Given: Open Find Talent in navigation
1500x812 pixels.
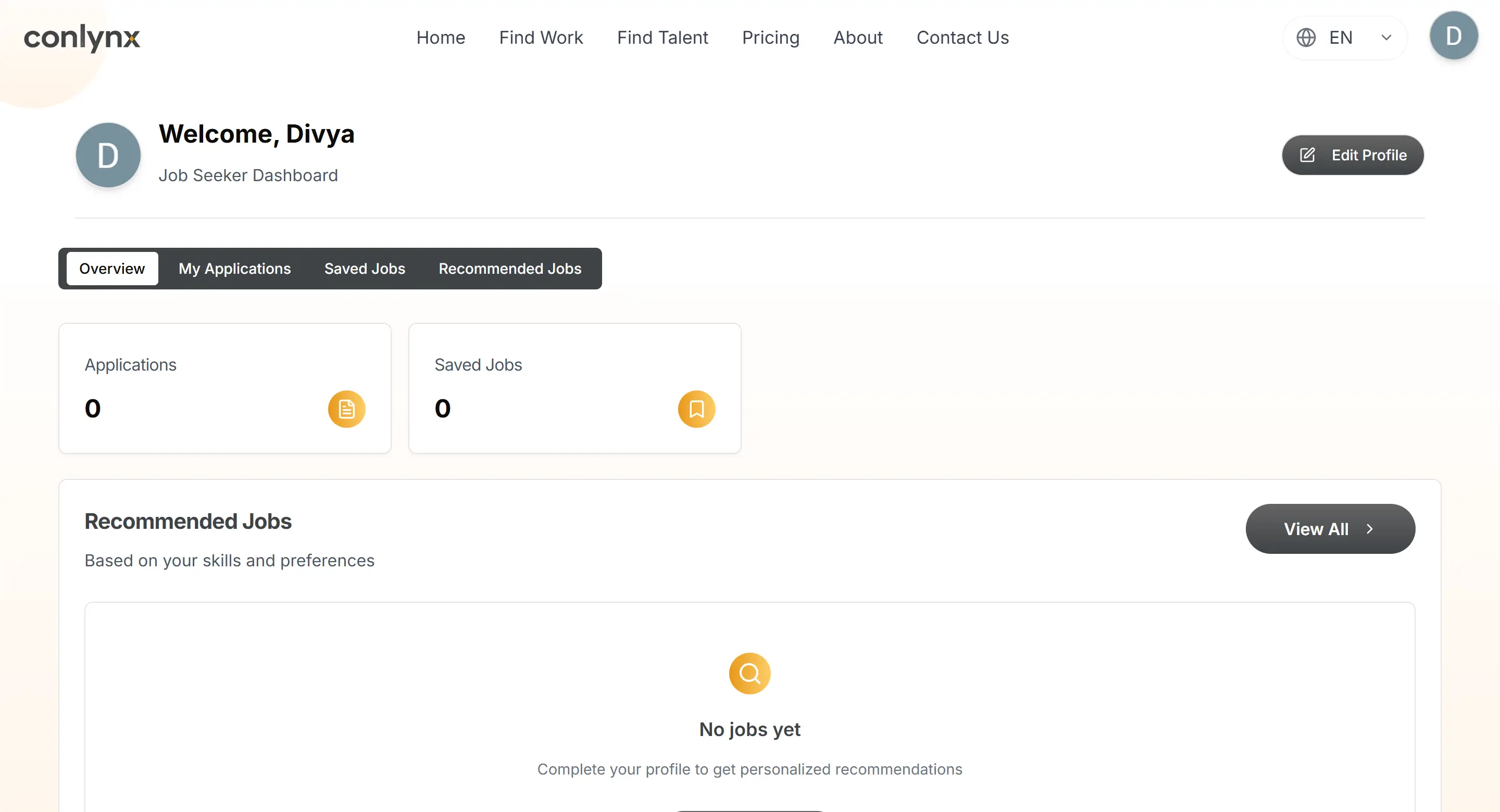Looking at the screenshot, I should tap(662, 38).
